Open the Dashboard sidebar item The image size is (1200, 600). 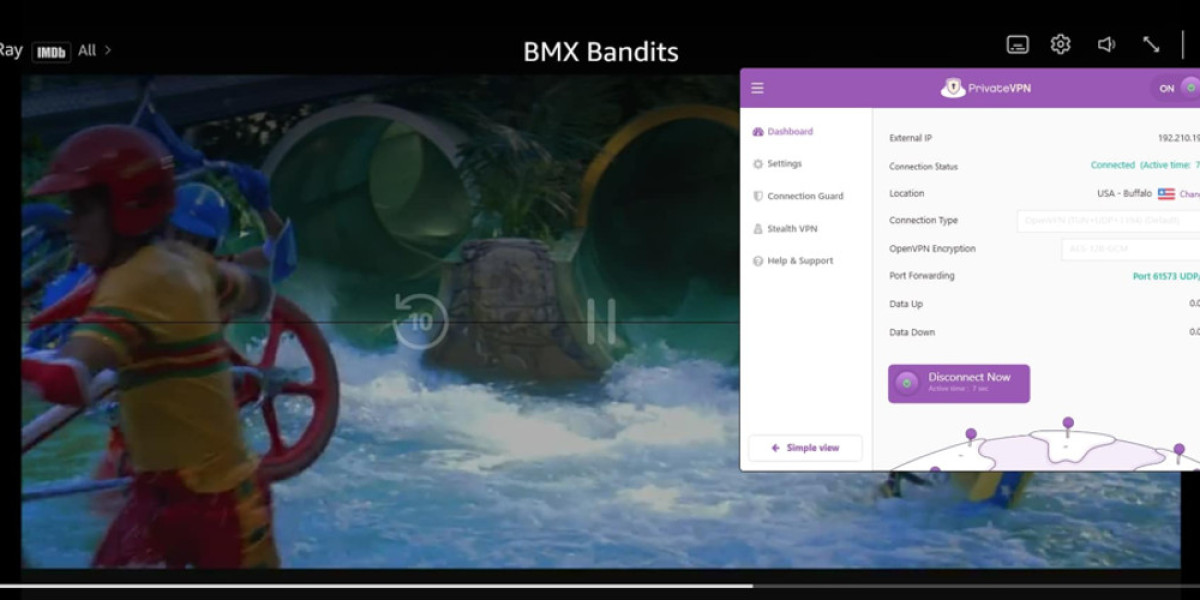[789, 132]
